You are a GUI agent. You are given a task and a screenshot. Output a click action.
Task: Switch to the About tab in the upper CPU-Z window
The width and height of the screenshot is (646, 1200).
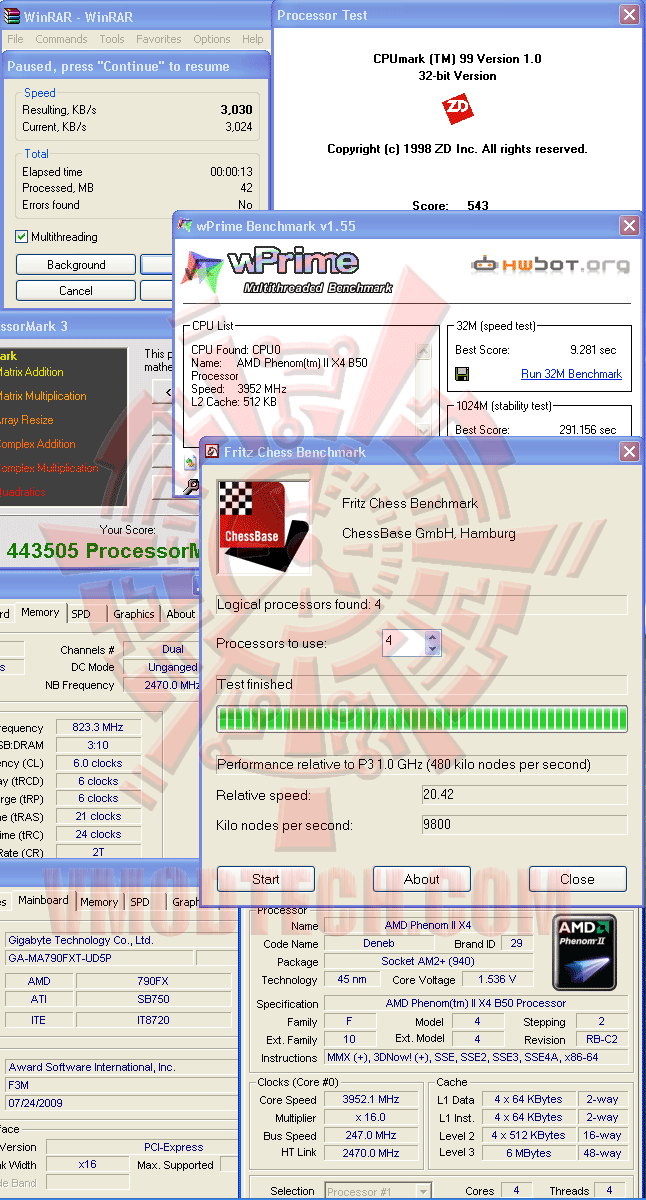[181, 614]
